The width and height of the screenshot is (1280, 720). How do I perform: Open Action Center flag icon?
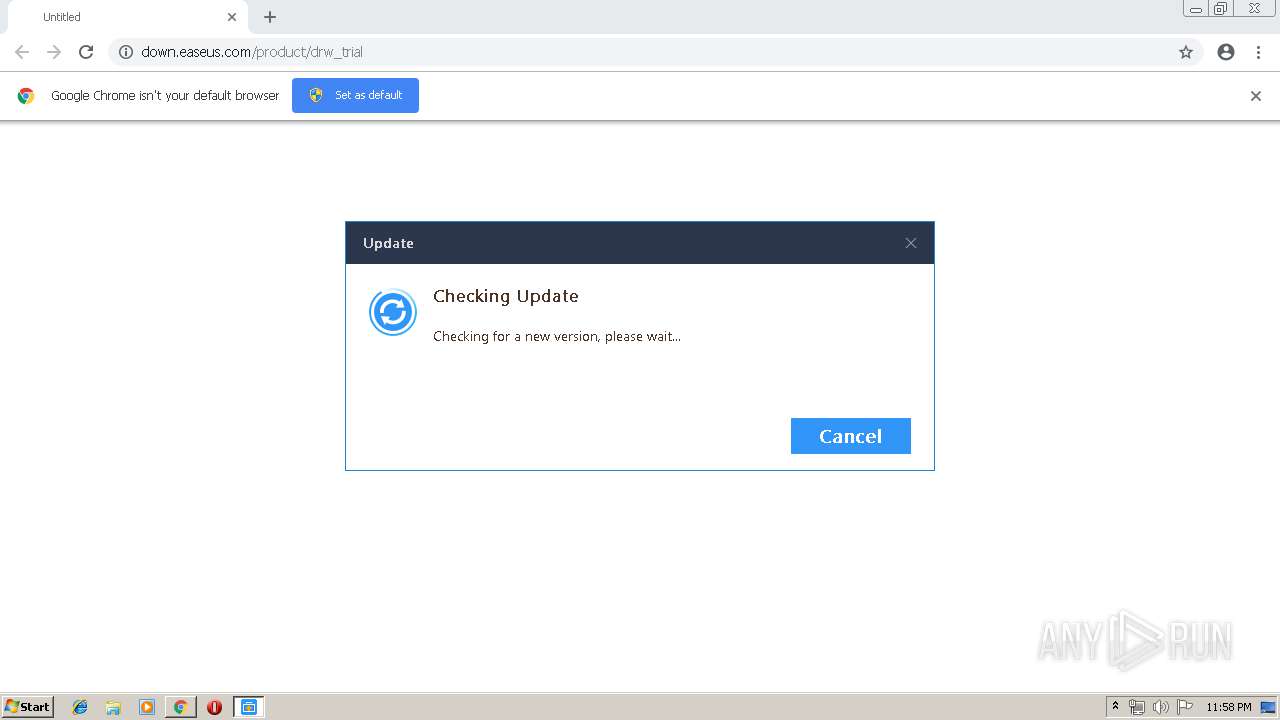pos(1185,707)
